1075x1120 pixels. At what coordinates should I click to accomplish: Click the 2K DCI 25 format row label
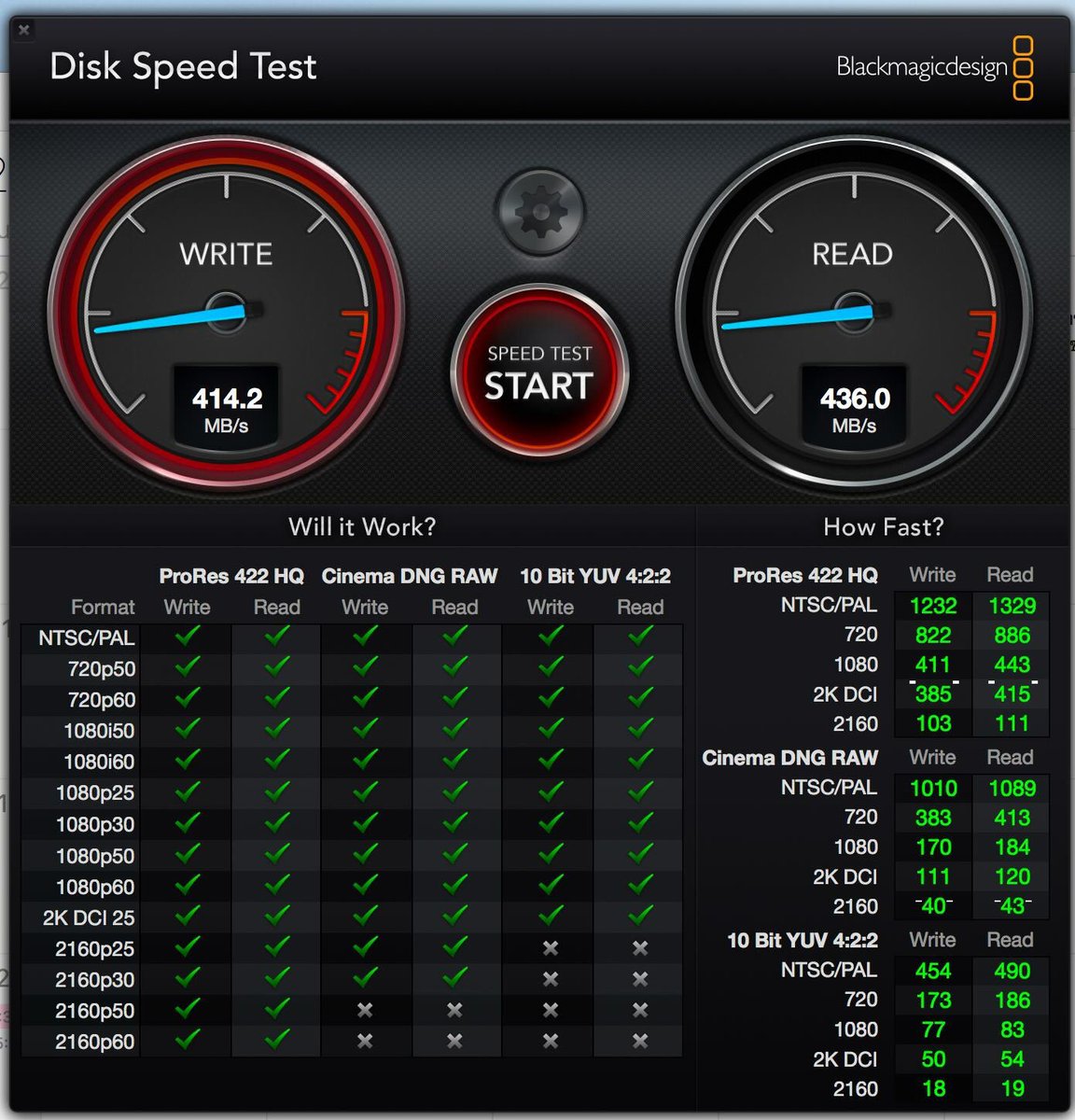89,917
